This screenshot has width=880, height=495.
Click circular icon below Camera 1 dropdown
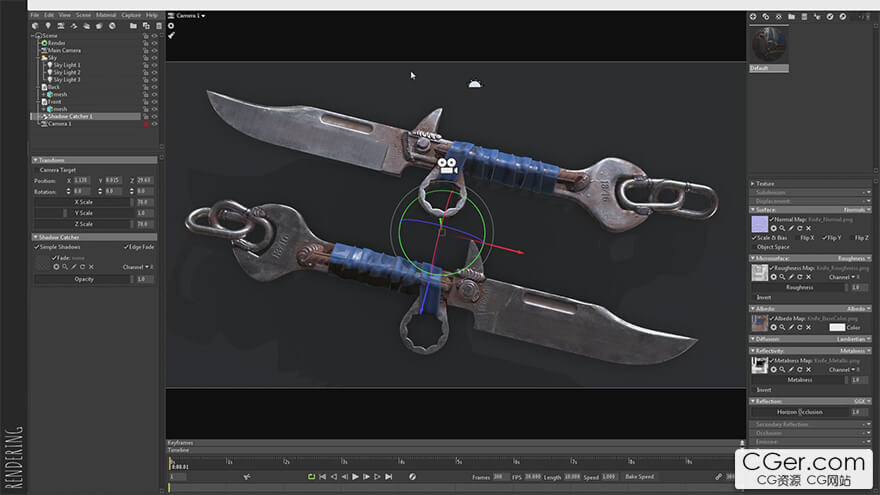point(171,26)
